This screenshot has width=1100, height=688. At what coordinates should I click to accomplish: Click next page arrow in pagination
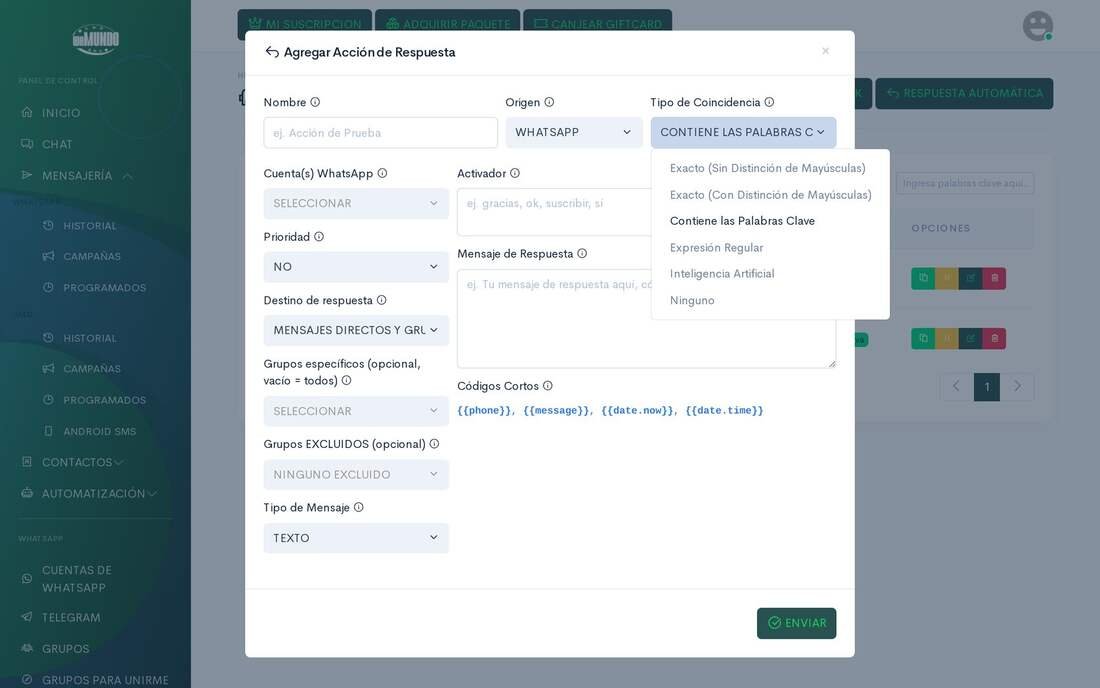(x=1017, y=386)
